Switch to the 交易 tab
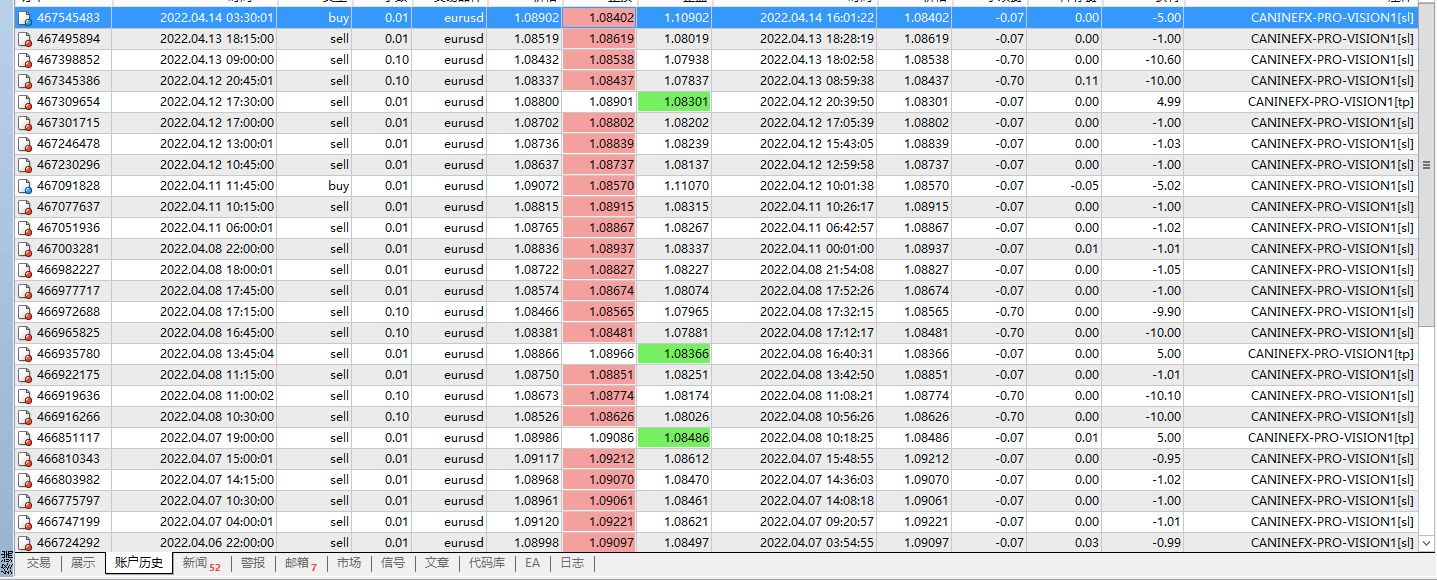Image resolution: width=1437 pixels, height=580 pixels. pyautogui.click(x=38, y=563)
